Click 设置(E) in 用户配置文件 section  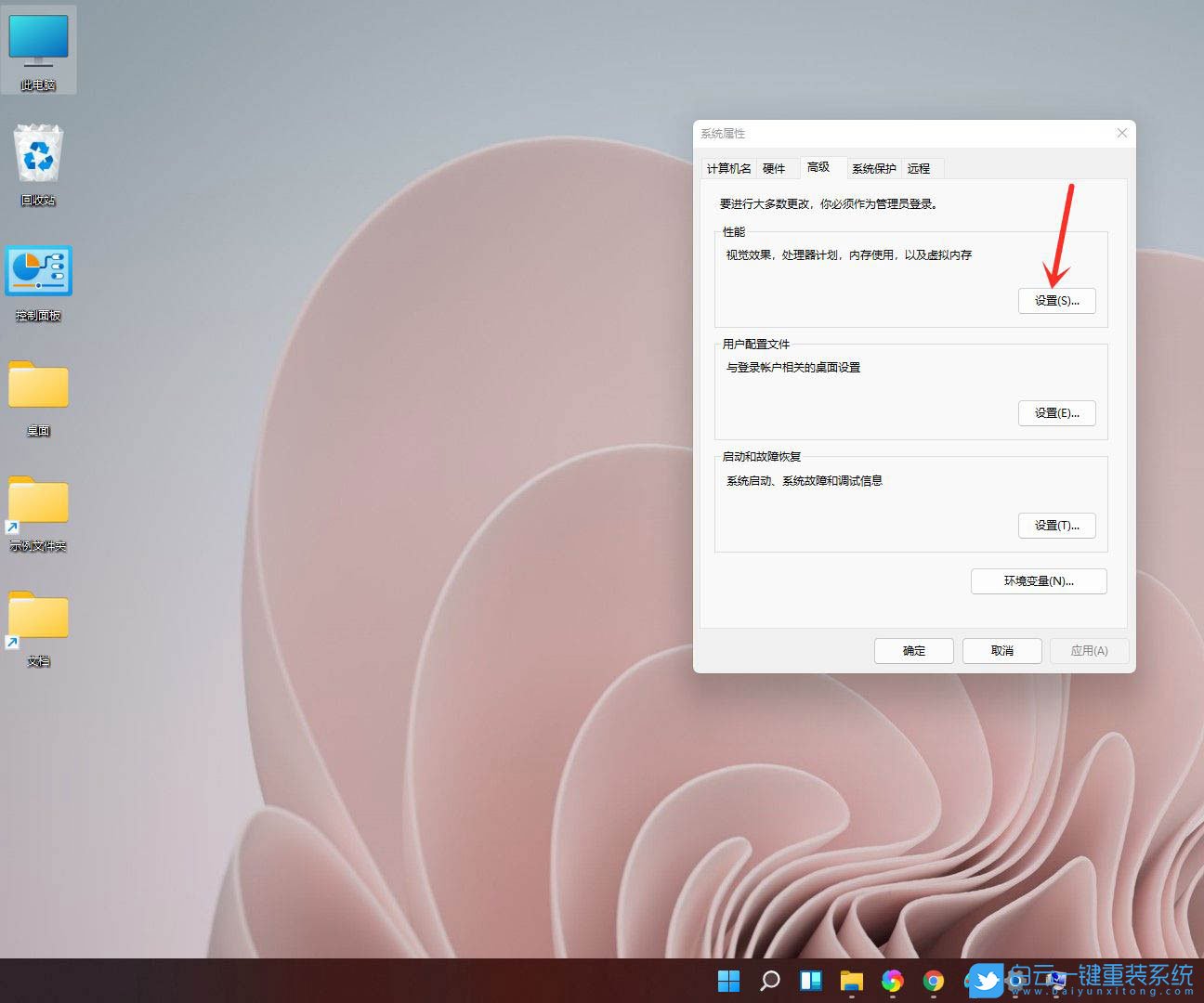(1056, 412)
